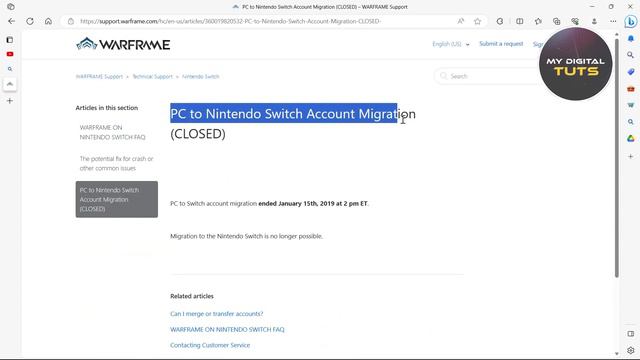
Task: Open browser extensions icon
Action: tap(500, 21)
